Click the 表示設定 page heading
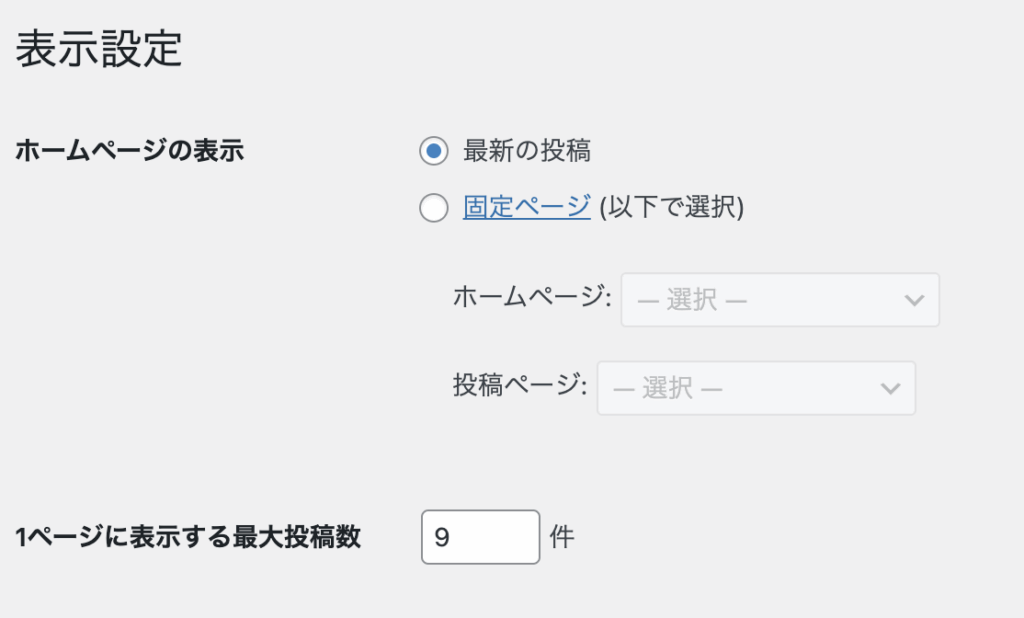The height and width of the screenshot is (618, 1024). pyautogui.click(x=99, y=48)
